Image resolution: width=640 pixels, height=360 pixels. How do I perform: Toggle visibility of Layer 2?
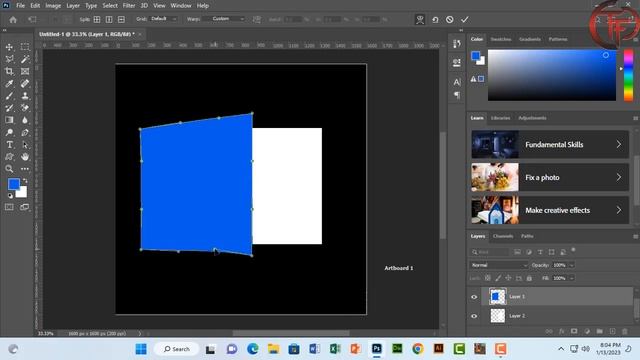pyautogui.click(x=474, y=316)
